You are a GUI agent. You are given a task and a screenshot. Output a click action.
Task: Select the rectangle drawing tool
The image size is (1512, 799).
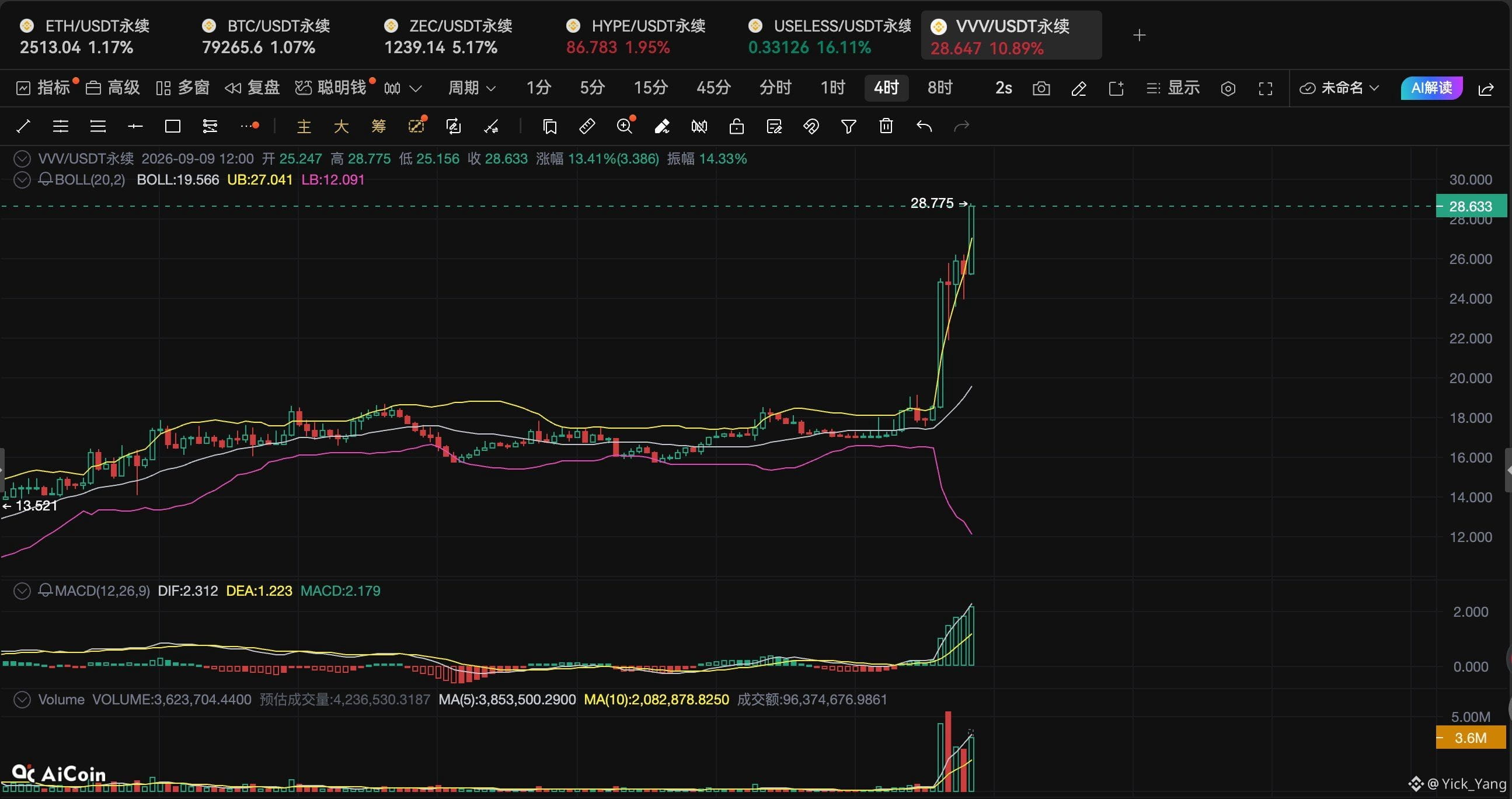173,126
